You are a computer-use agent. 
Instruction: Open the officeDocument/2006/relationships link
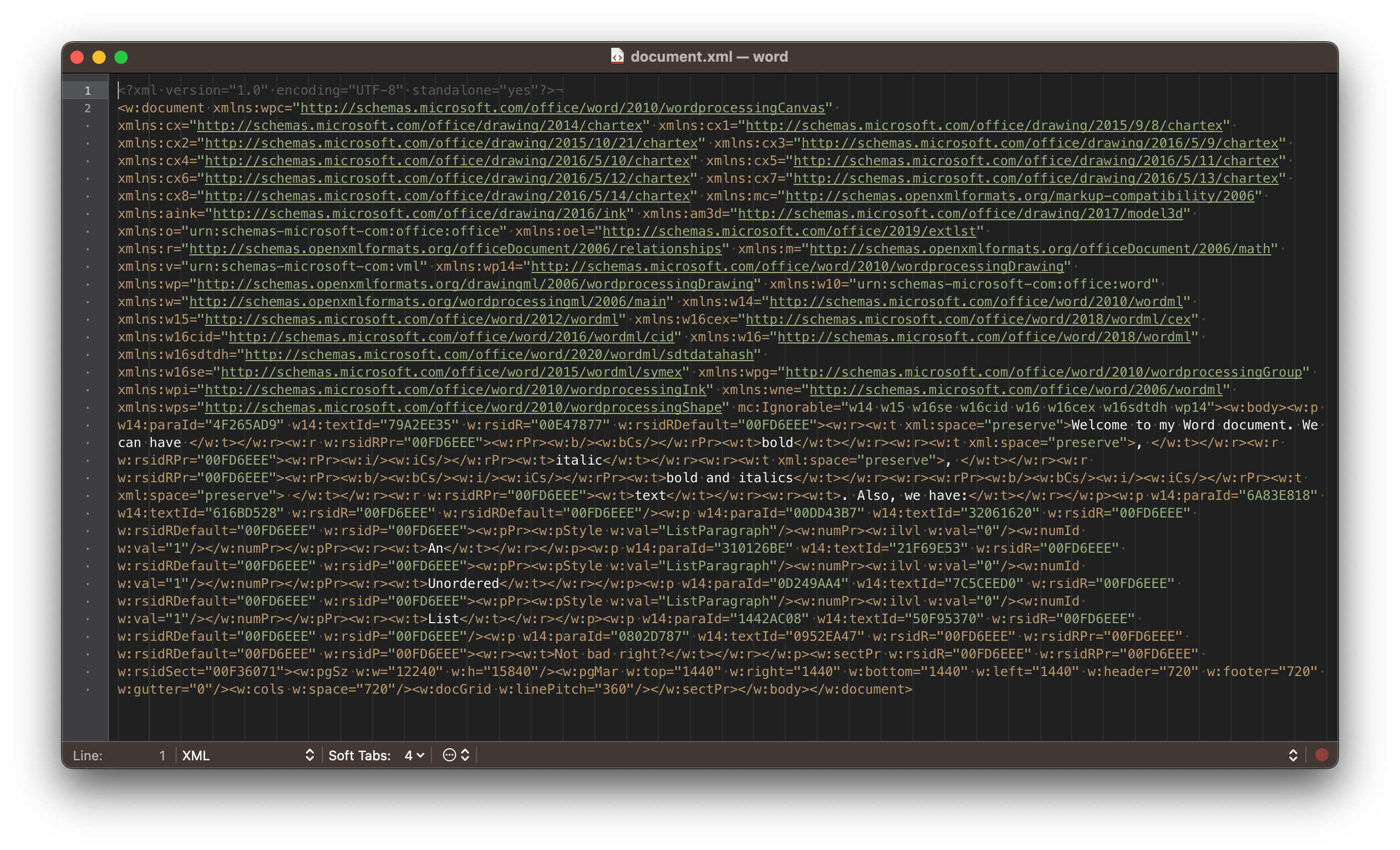click(x=455, y=248)
